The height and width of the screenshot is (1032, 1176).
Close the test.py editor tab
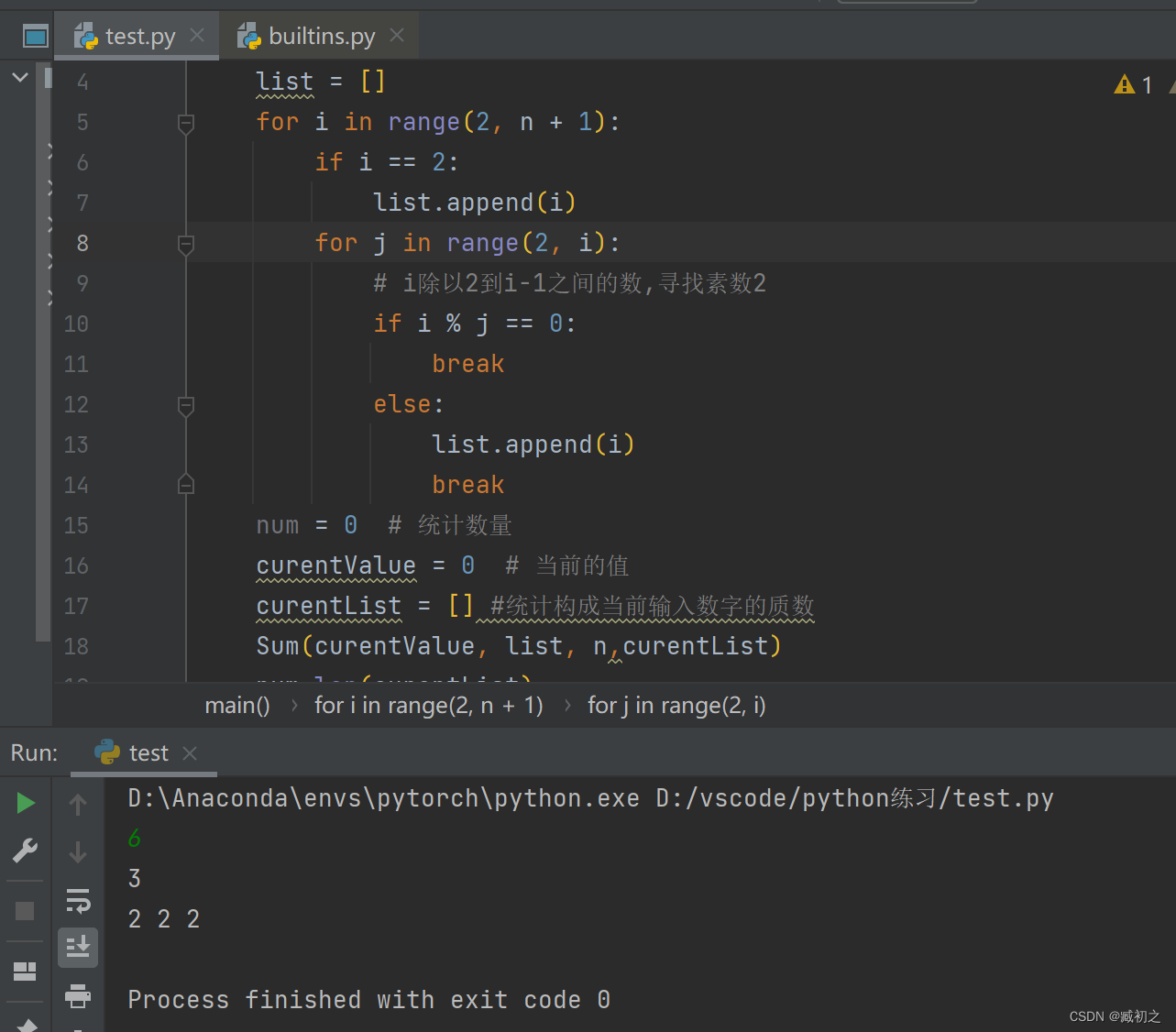coord(197,36)
